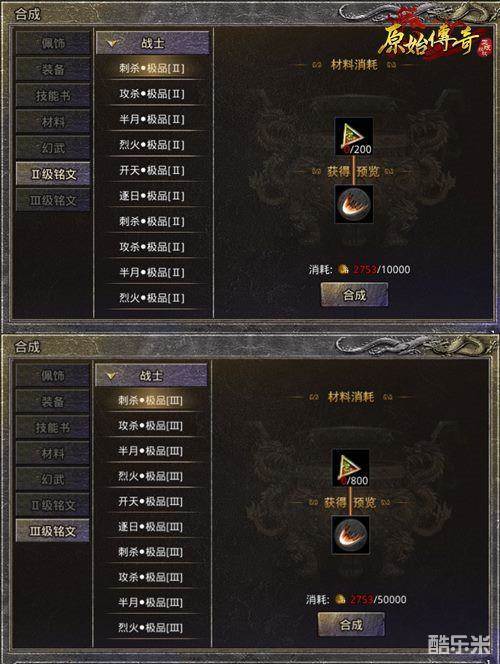Select 逐日•极品[II] in the list
Viewport: 500px width, 664px height.
pyautogui.click(x=152, y=196)
